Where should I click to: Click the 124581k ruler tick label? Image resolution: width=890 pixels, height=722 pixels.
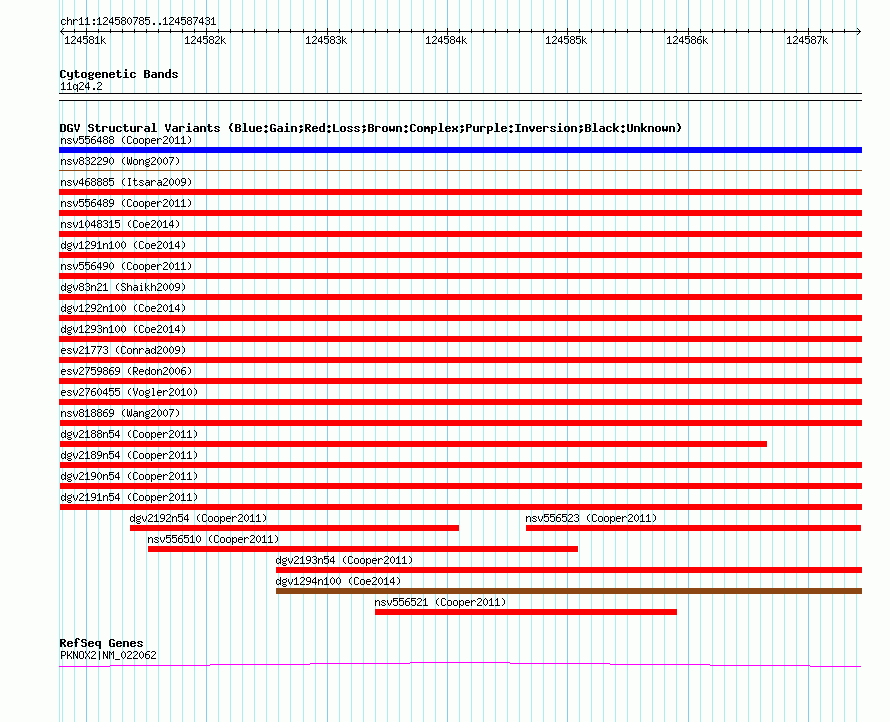[x=85, y=40]
